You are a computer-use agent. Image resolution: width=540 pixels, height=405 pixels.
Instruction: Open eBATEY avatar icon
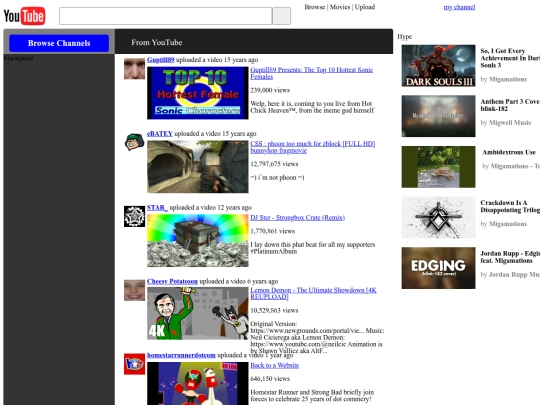tap(134, 142)
